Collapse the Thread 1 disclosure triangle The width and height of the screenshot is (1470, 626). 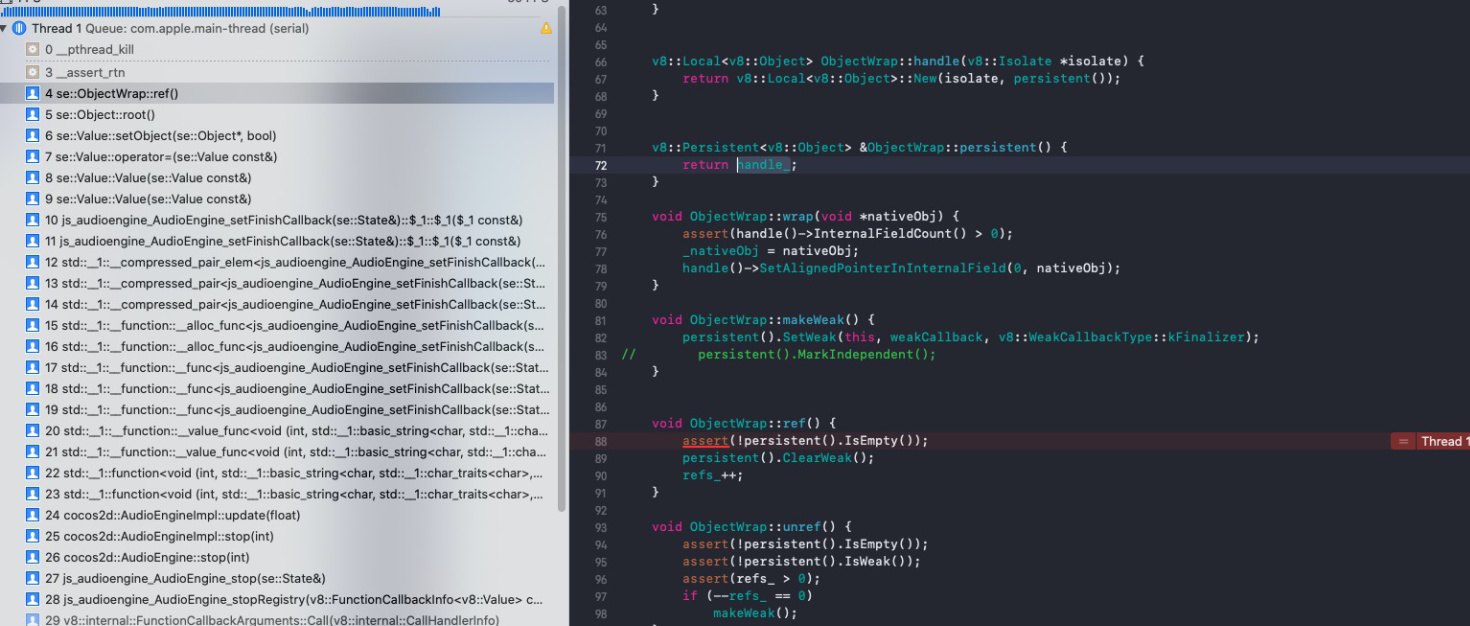(6, 29)
